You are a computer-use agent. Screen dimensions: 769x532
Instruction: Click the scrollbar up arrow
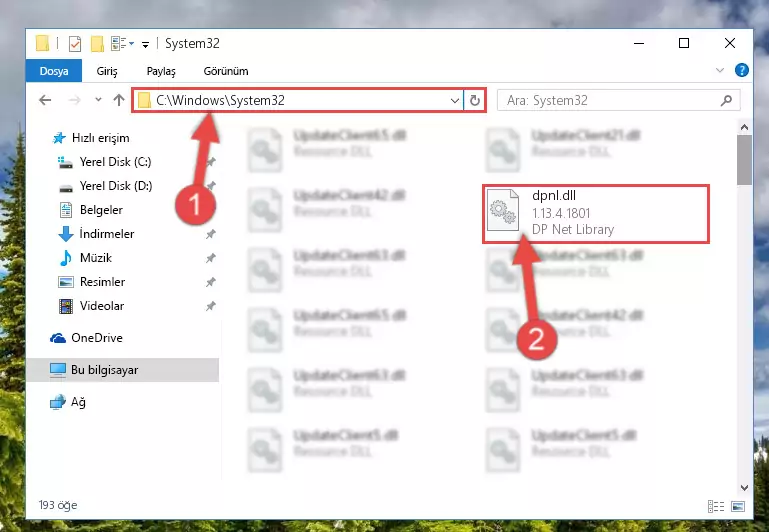point(744,127)
